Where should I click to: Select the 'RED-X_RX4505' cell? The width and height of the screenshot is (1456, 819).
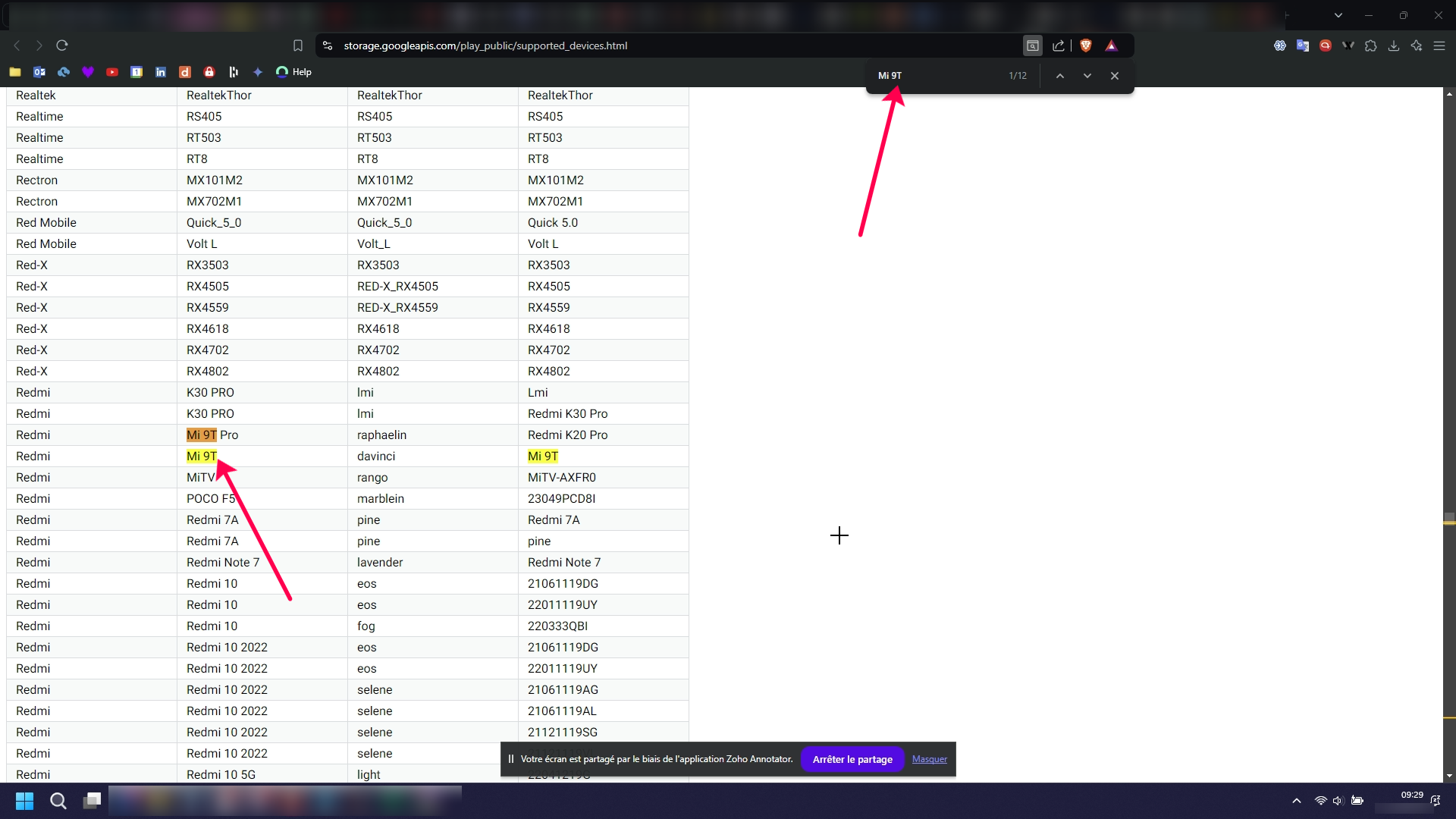tap(432, 286)
